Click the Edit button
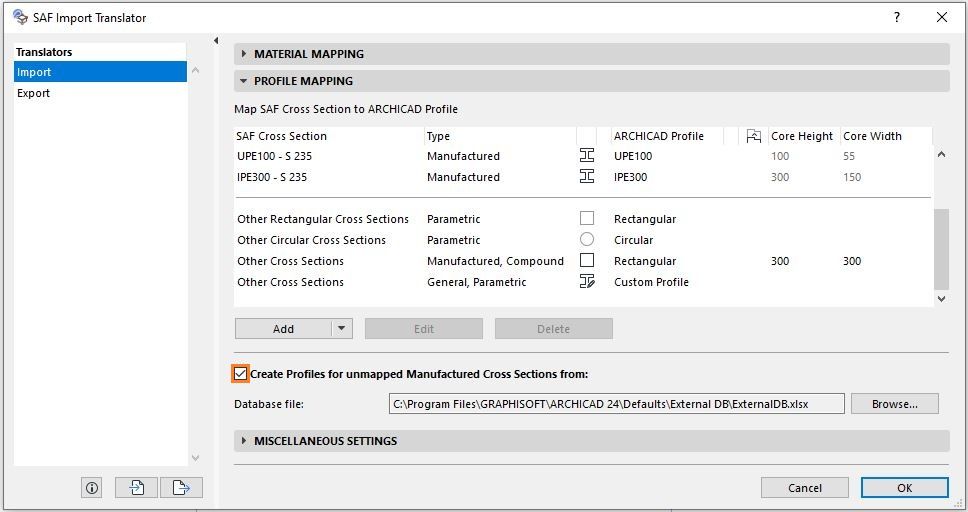Viewport: 968px width, 512px height. click(x=424, y=329)
